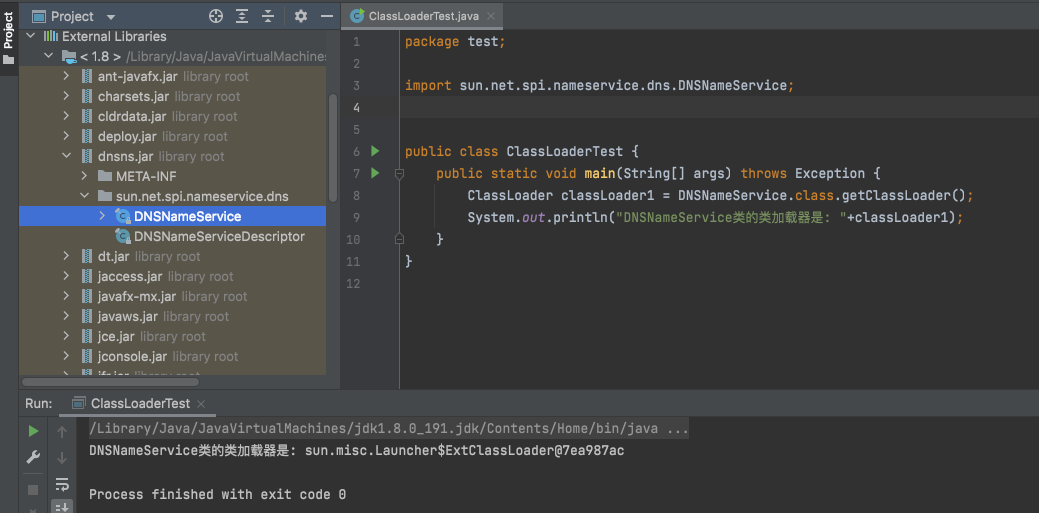Select javafx-mx.jar library row
This screenshot has width=1039, height=513.
pyautogui.click(x=172, y=296)
